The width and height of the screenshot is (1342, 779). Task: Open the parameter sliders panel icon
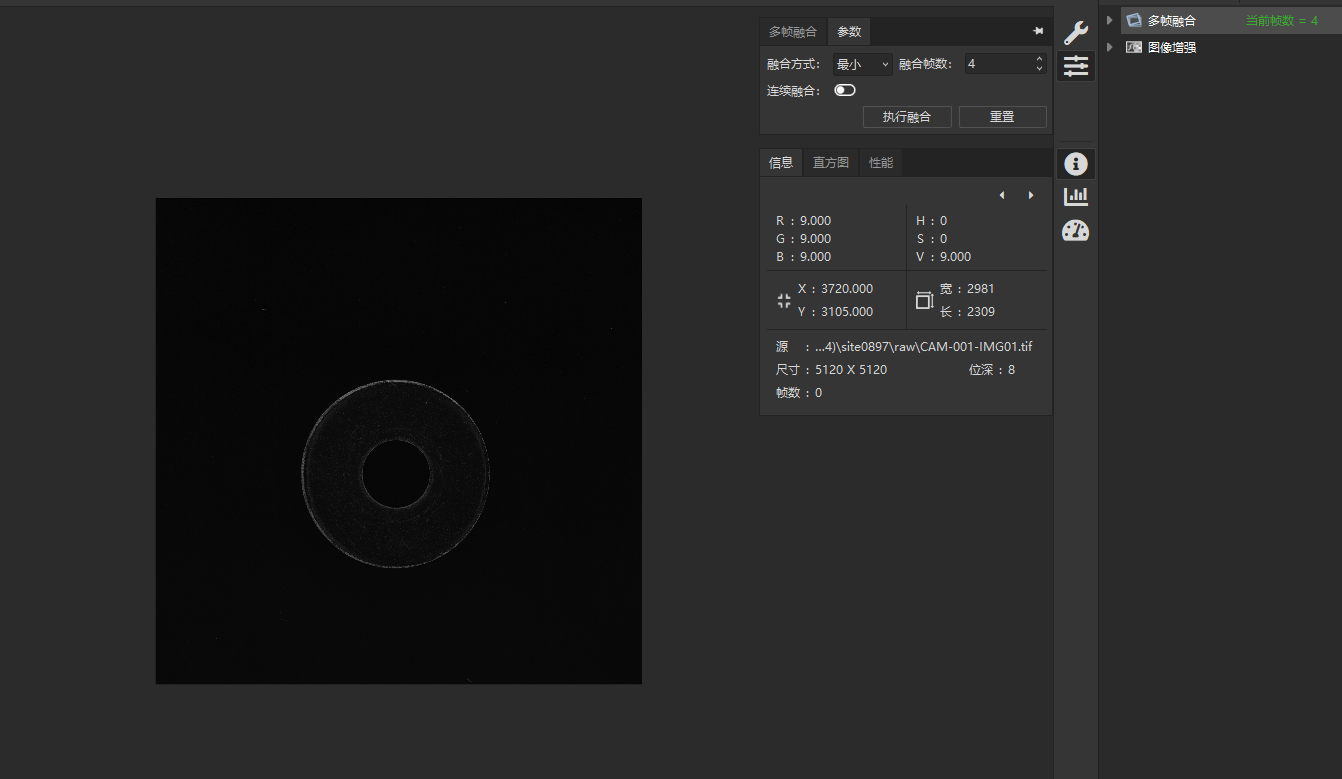tap(1076, 66)
